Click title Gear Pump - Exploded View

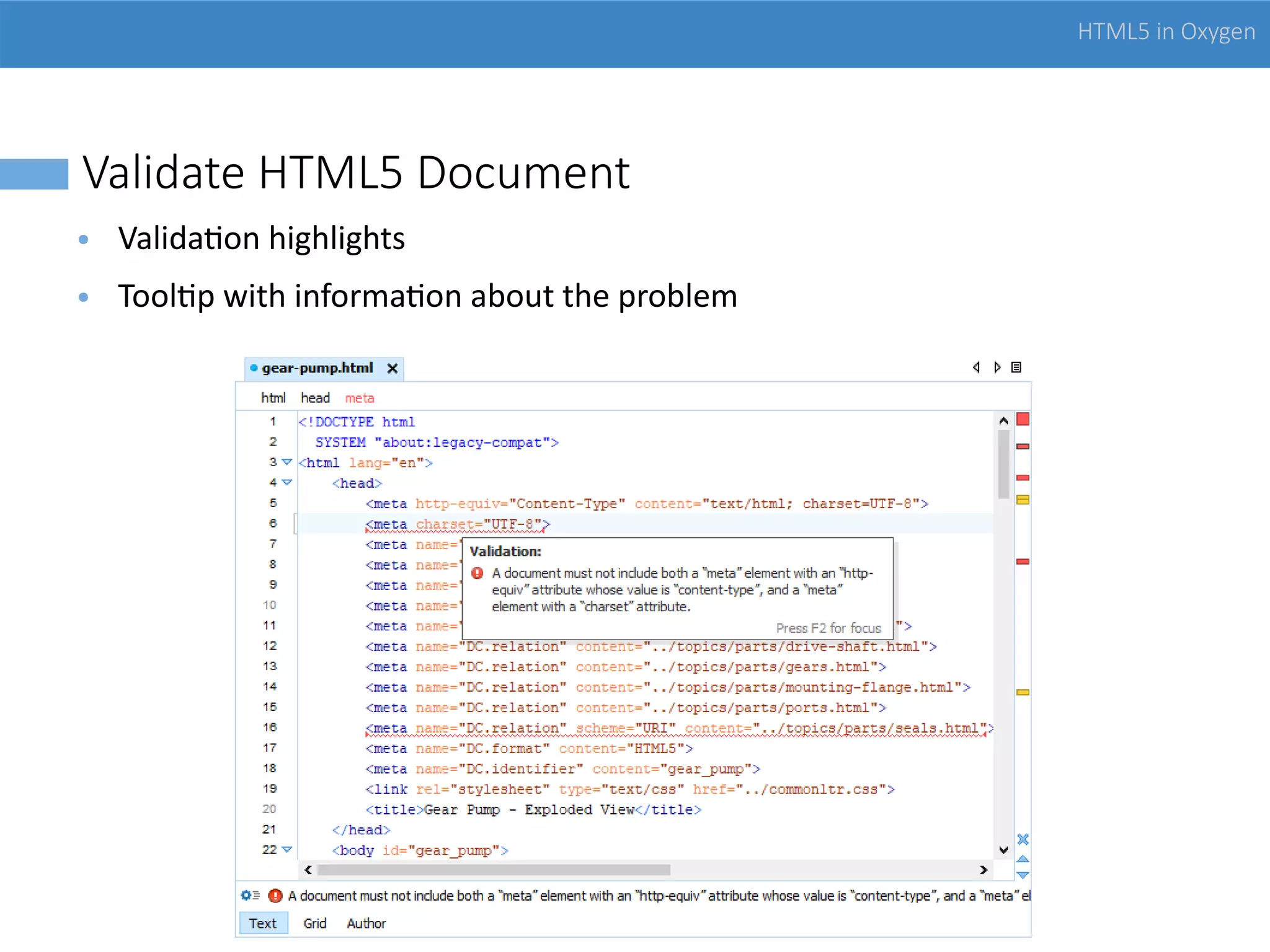[x=533, y=810]
